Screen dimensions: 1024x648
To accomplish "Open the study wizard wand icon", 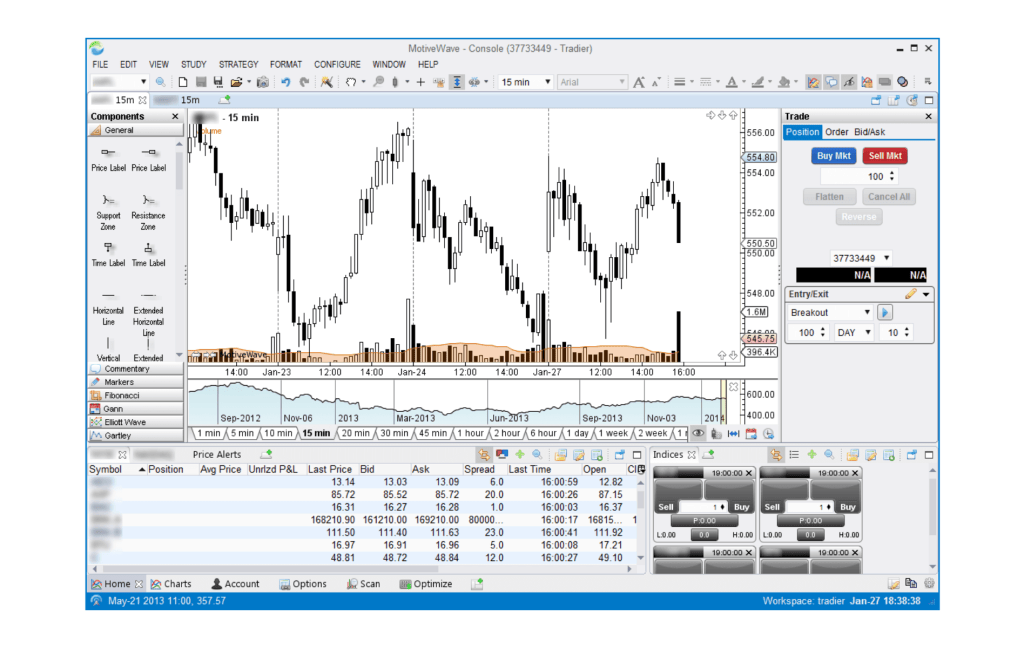I will click(x=327, y=82).
